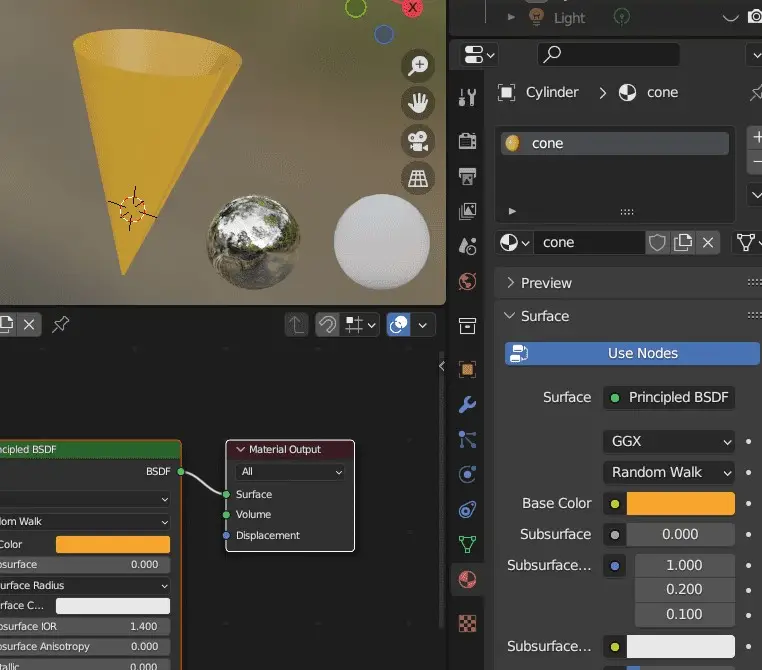Open the Object Data mesh tab icon
This screenshot has height=670, width=762.
[467, 544]
